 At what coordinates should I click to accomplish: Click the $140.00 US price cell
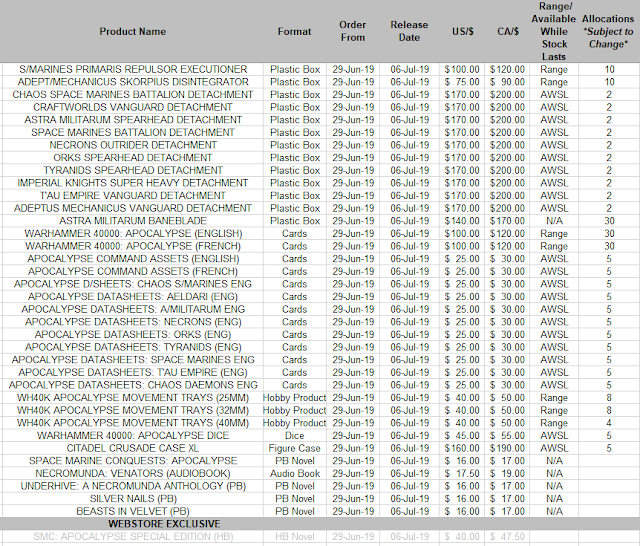click(x=462, y=221)
